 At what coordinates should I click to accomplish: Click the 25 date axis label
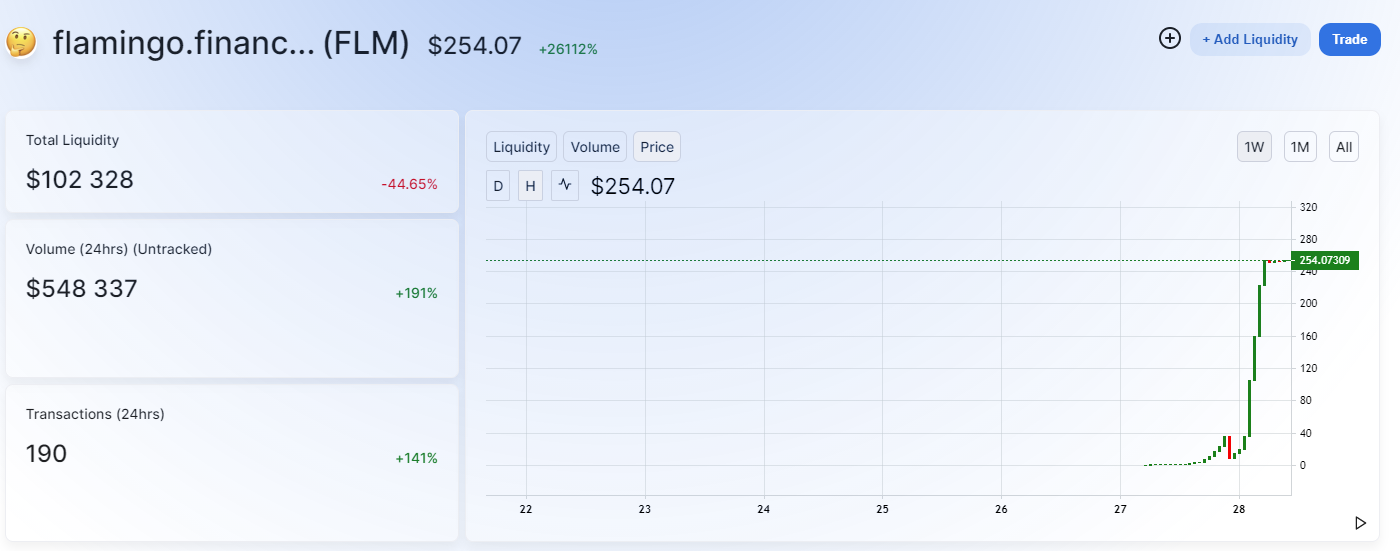point(882,509)
